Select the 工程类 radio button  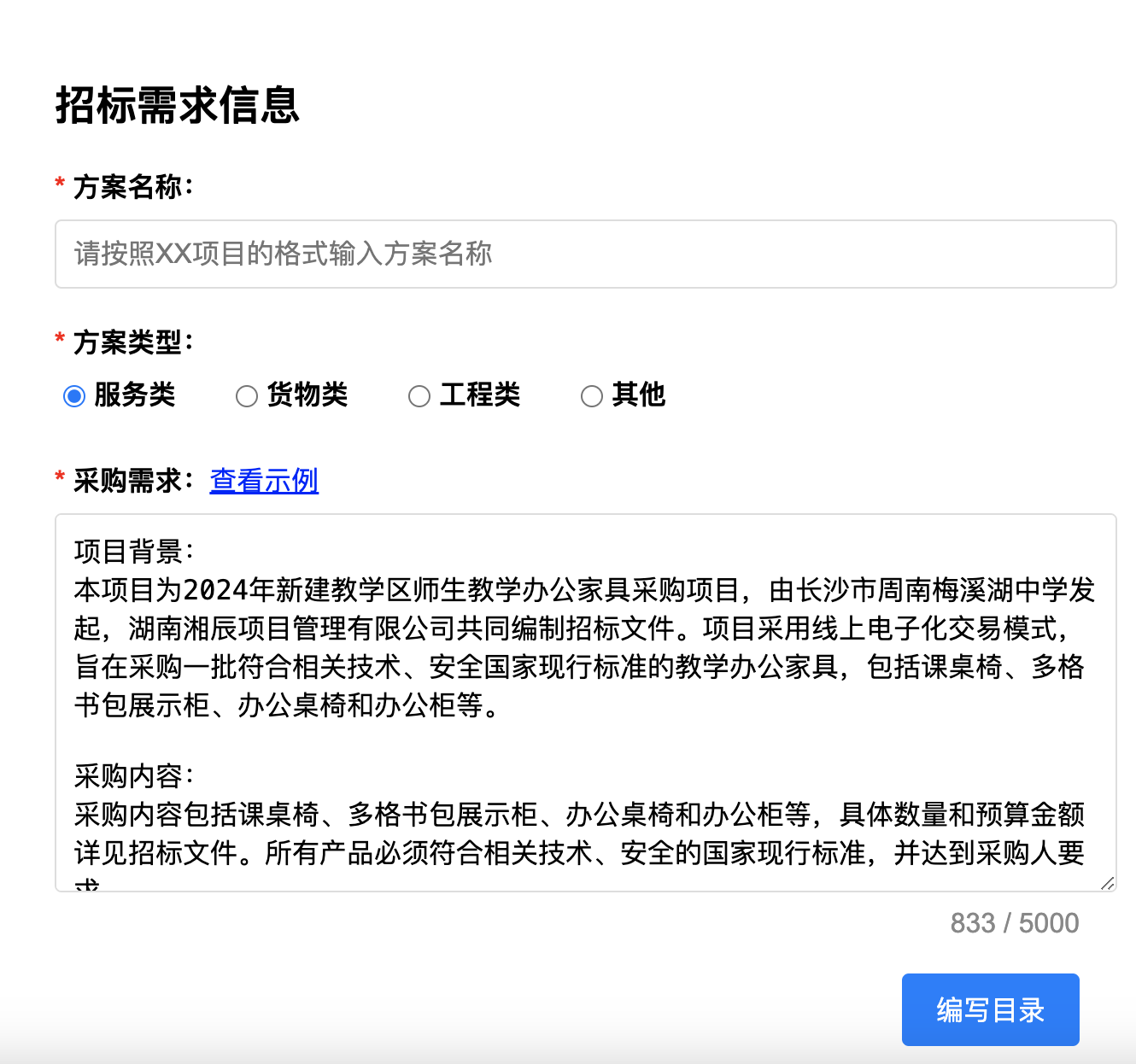click(419, 395)
